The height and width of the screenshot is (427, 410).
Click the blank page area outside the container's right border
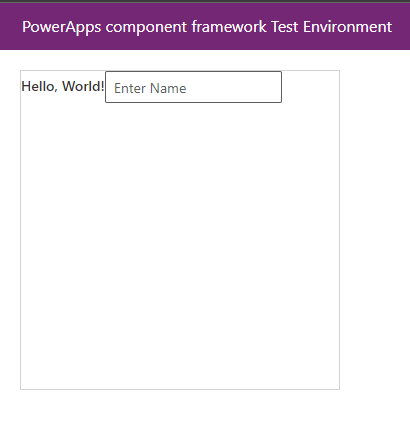(375, 230)
